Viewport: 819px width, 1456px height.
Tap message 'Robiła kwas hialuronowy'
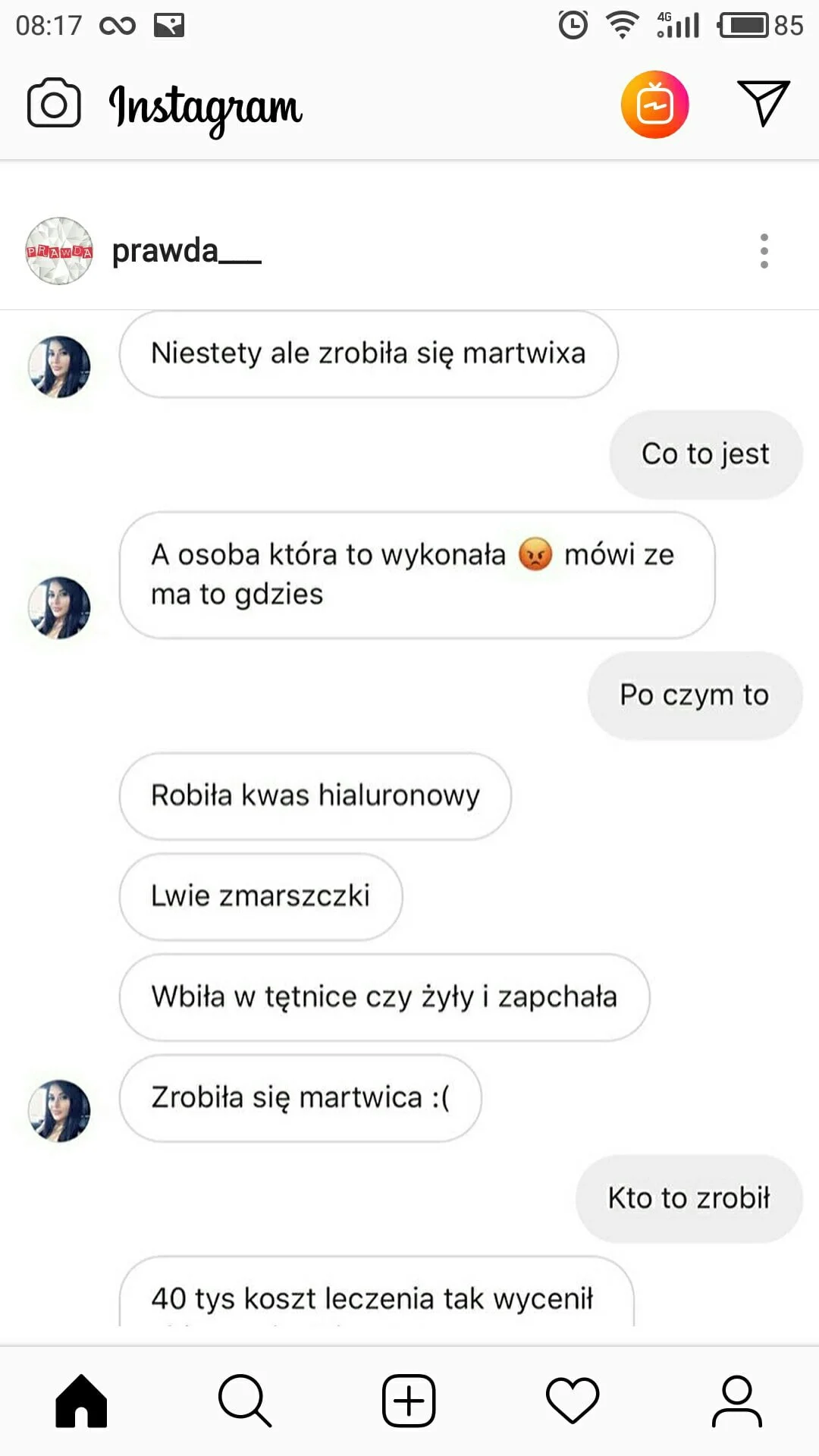(x=315, y=796)
